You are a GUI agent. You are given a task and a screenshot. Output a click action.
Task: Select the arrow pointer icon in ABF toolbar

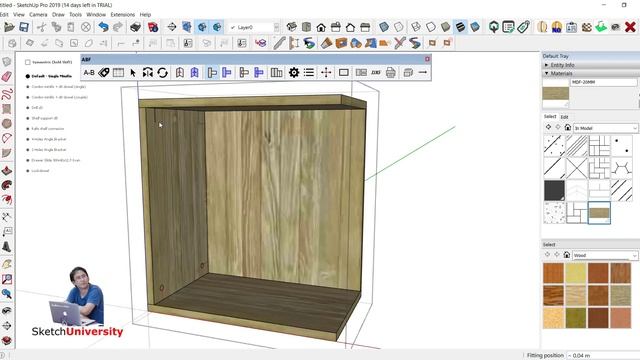[133, 73]
